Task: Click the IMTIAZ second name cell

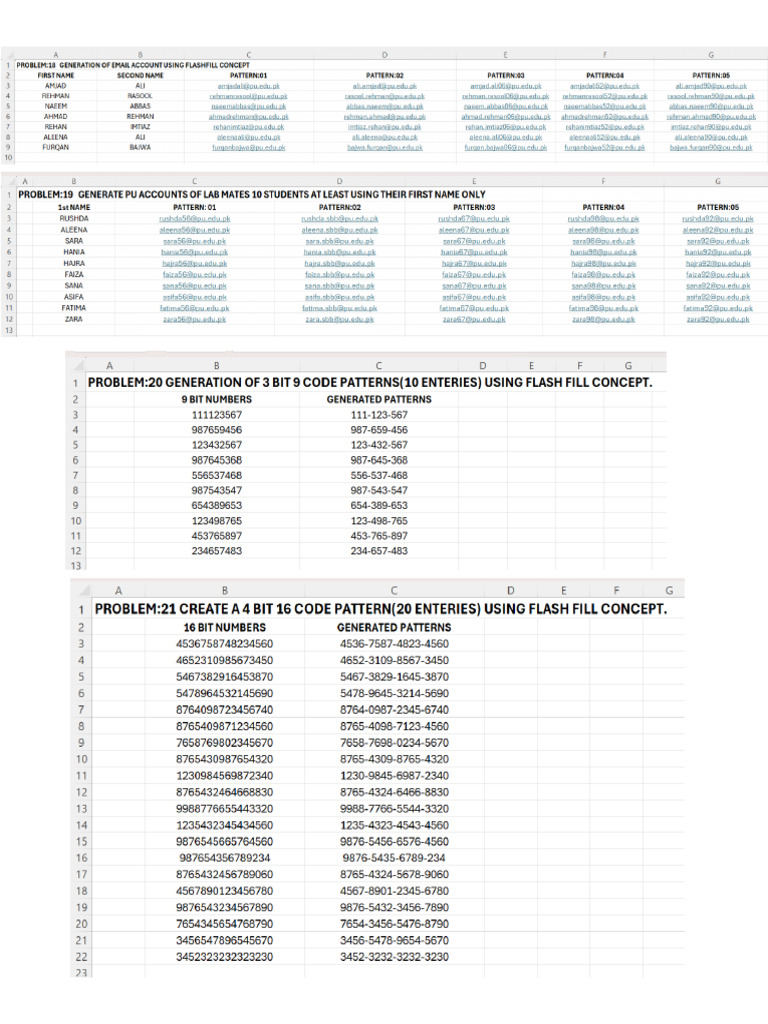Action: coord(140,127)
